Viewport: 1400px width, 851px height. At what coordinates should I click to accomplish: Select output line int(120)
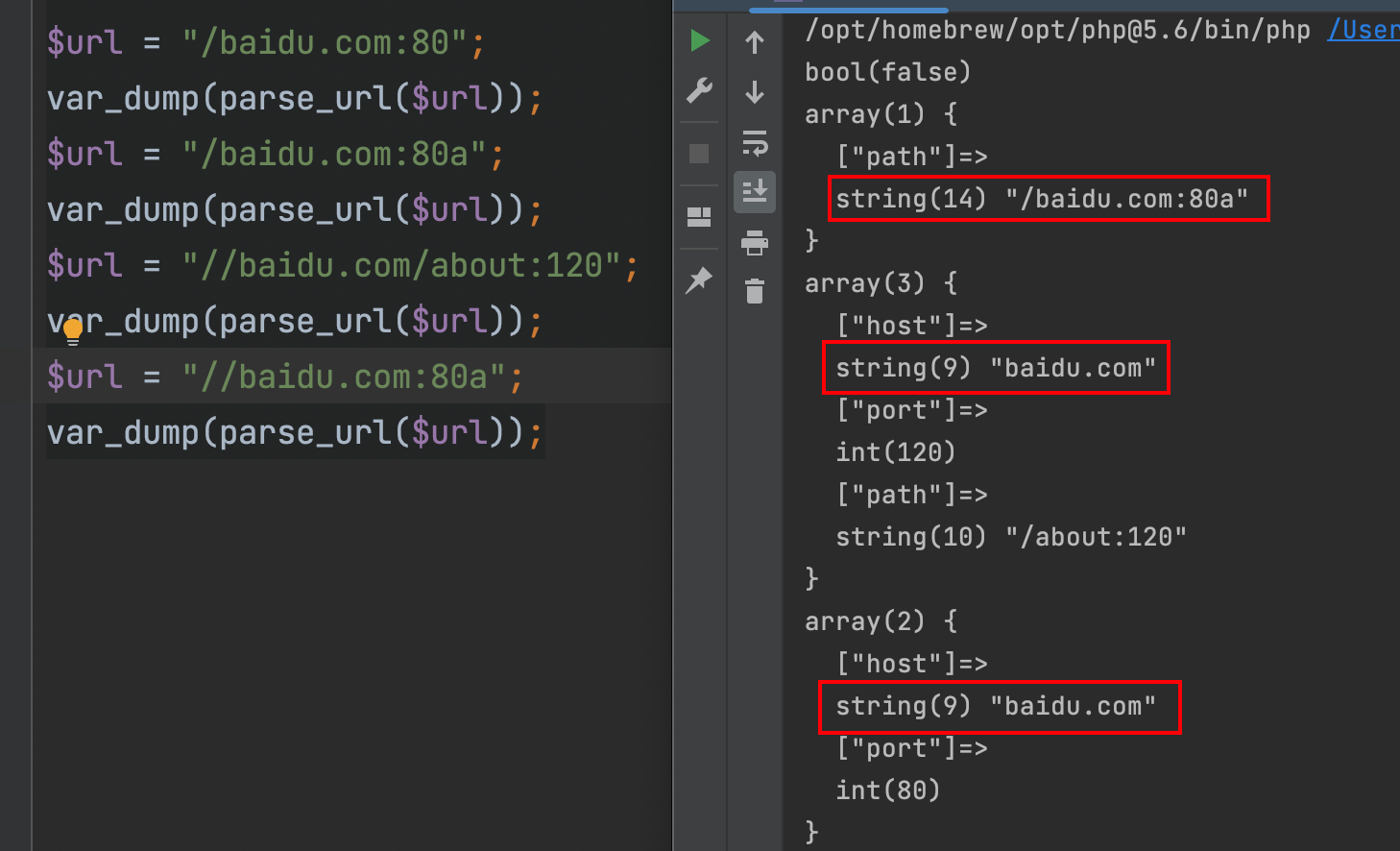(896, 452)
